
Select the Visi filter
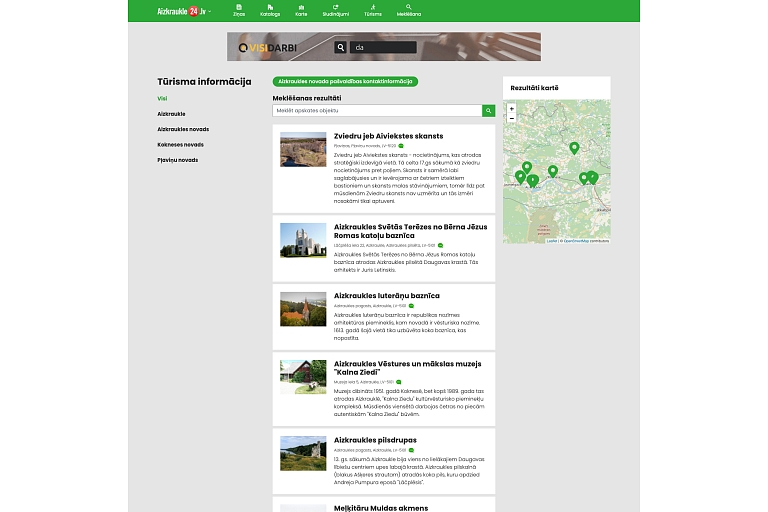tap(162, 98)
